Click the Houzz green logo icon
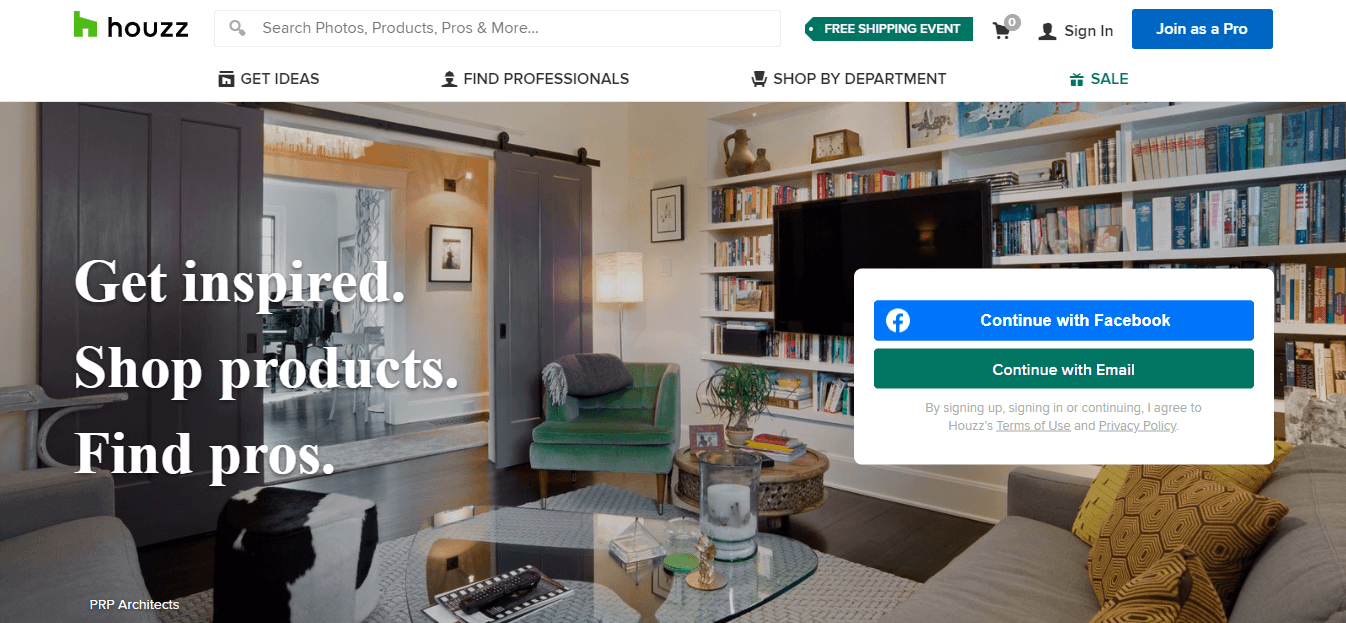The width and height of the screenshot is (1346, 623). [85, 25]
